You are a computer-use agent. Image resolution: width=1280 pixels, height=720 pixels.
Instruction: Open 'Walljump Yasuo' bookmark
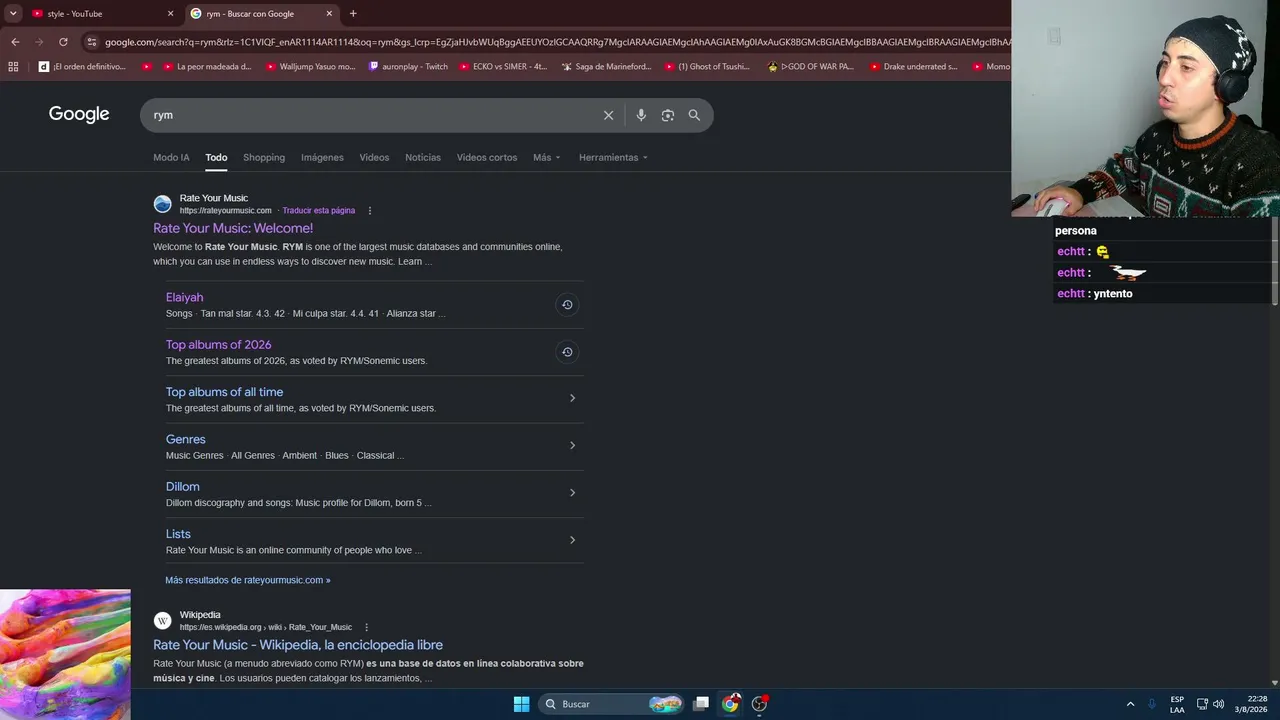[x=311, y=67]
